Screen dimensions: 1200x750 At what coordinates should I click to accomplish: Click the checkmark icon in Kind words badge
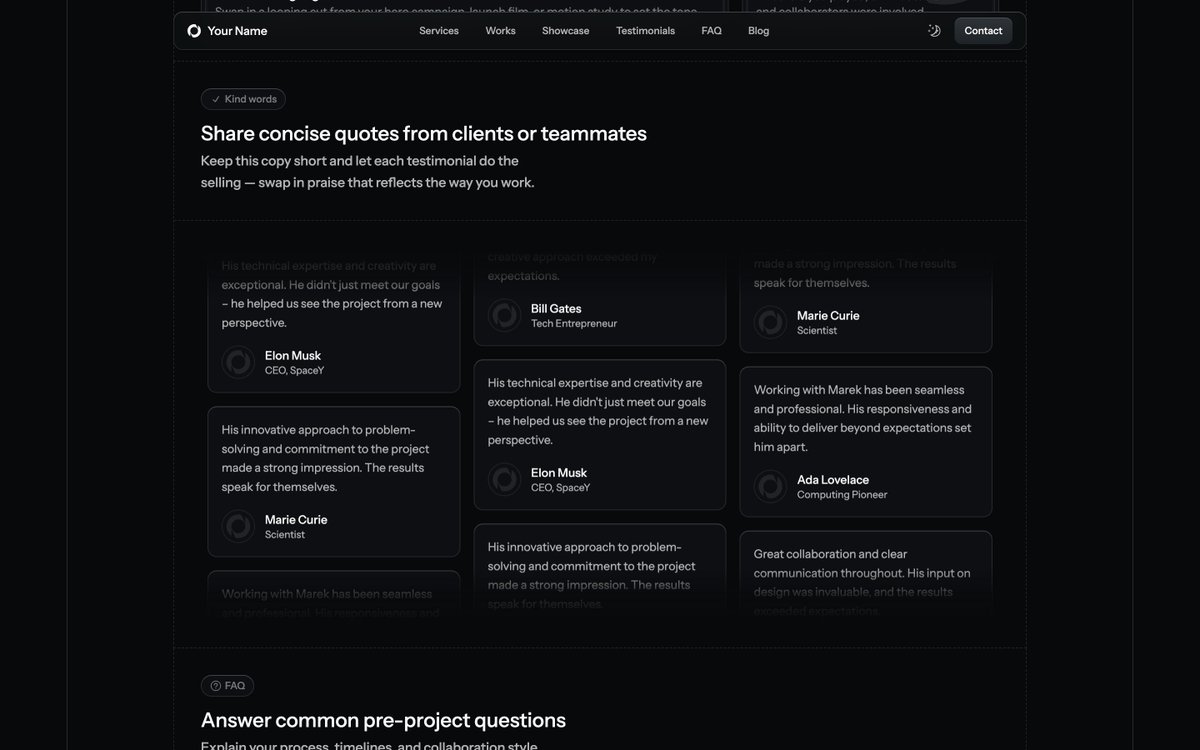click(x=216, y=99)
